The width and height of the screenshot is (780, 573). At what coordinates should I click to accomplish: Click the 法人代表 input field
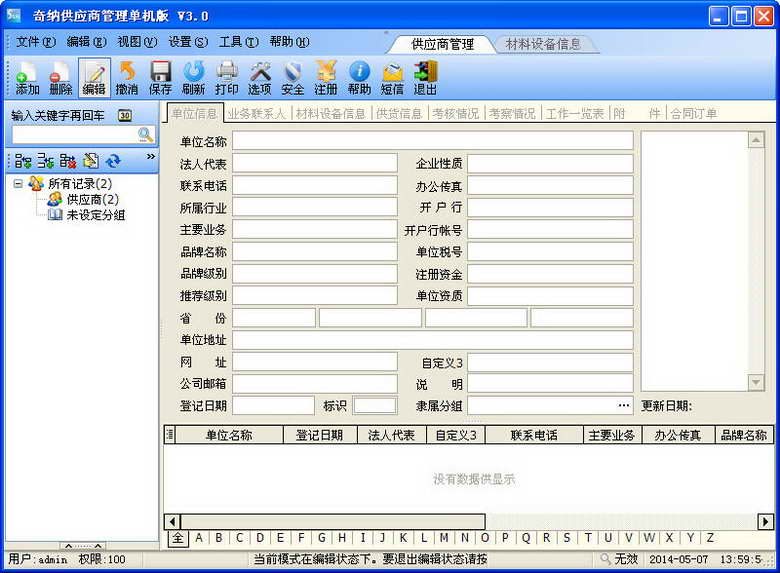[x=314, y=163]
